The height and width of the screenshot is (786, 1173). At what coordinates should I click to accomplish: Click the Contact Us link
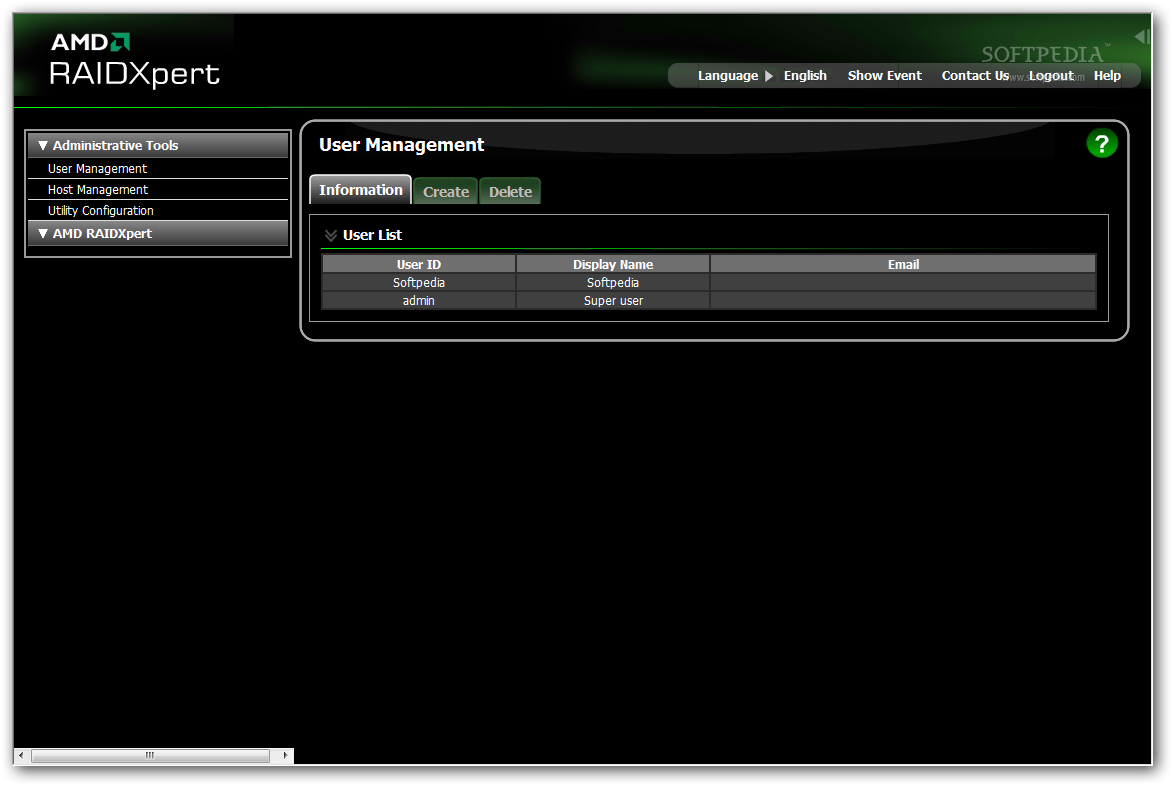[975, 76]
